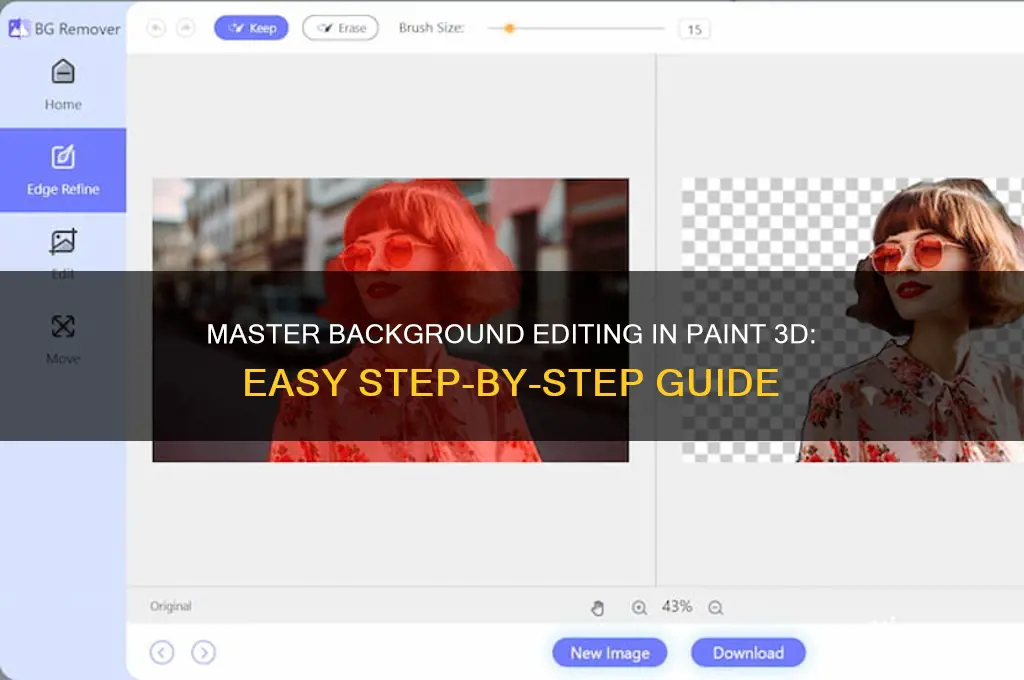Click the Brush Size label

tap(432, 28)
